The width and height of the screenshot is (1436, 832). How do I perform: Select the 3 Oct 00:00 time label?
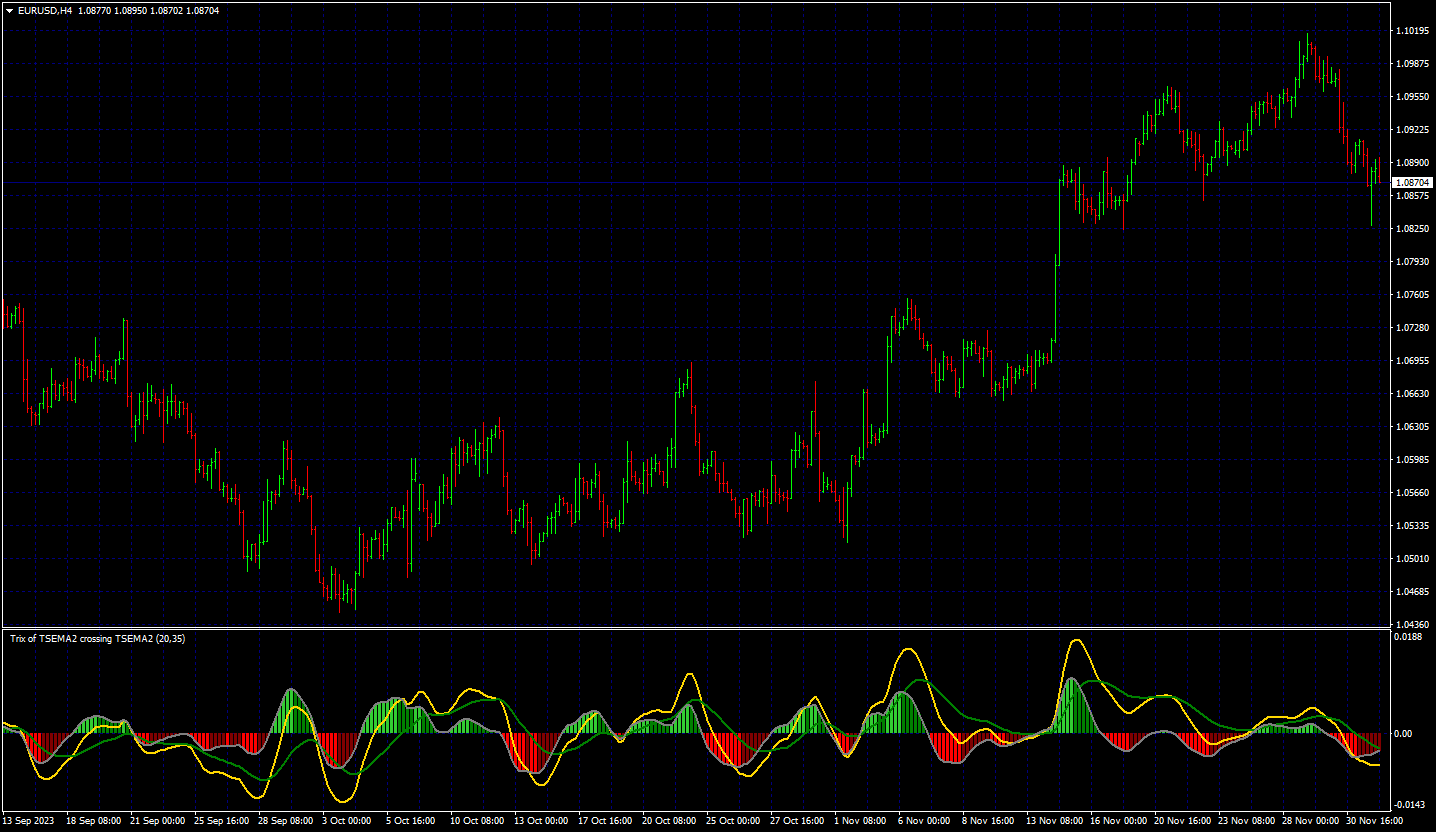click(346, 820)
